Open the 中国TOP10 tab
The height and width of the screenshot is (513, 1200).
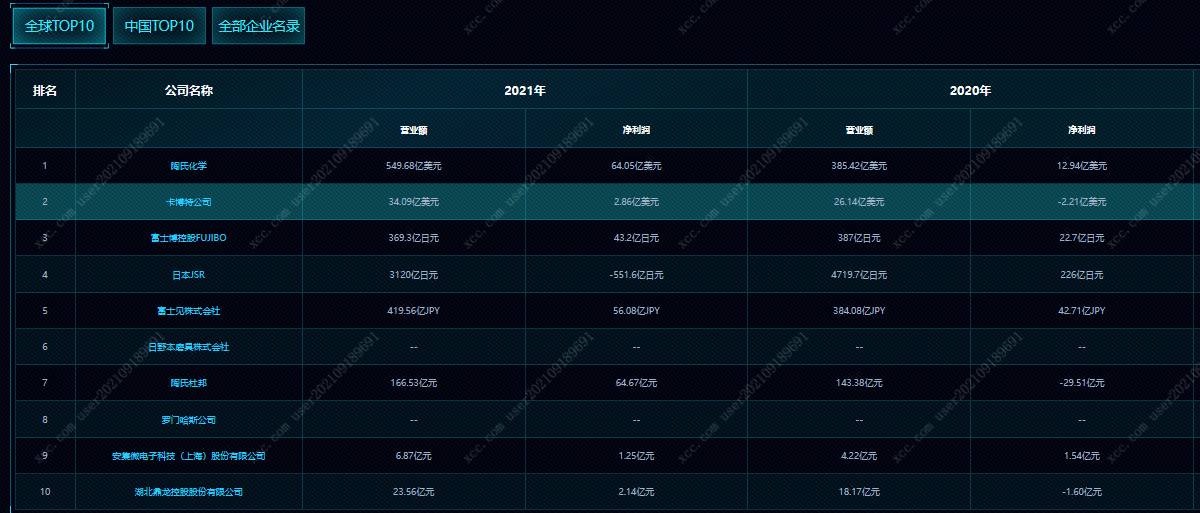pyautogui.click(x=159, y=26)
